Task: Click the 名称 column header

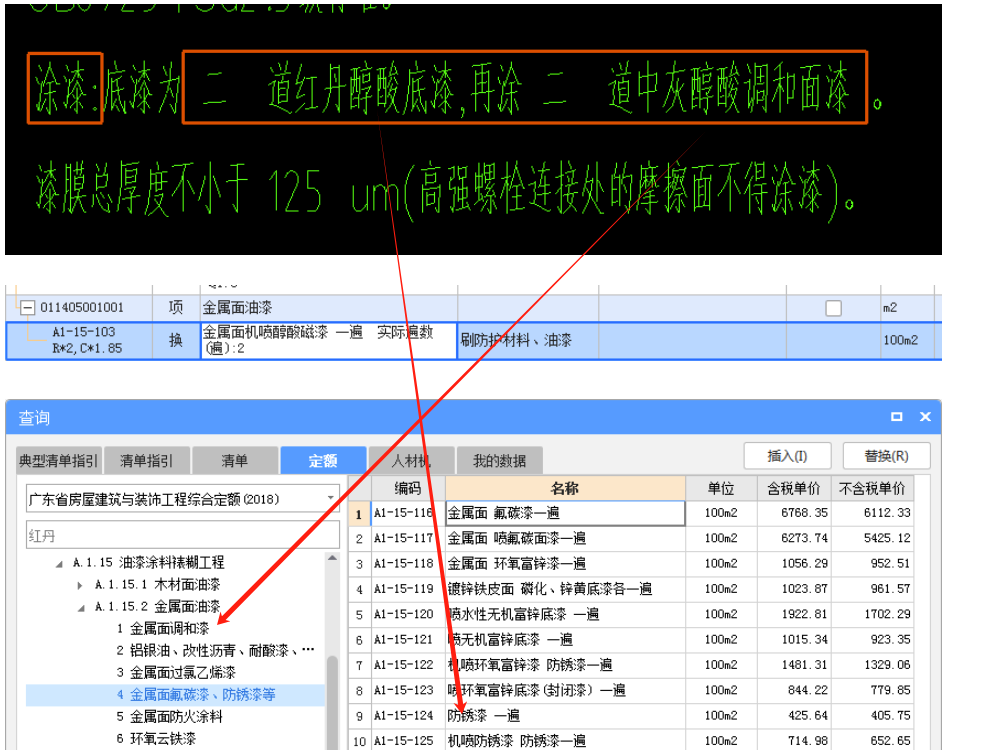Action: [565, 488]
